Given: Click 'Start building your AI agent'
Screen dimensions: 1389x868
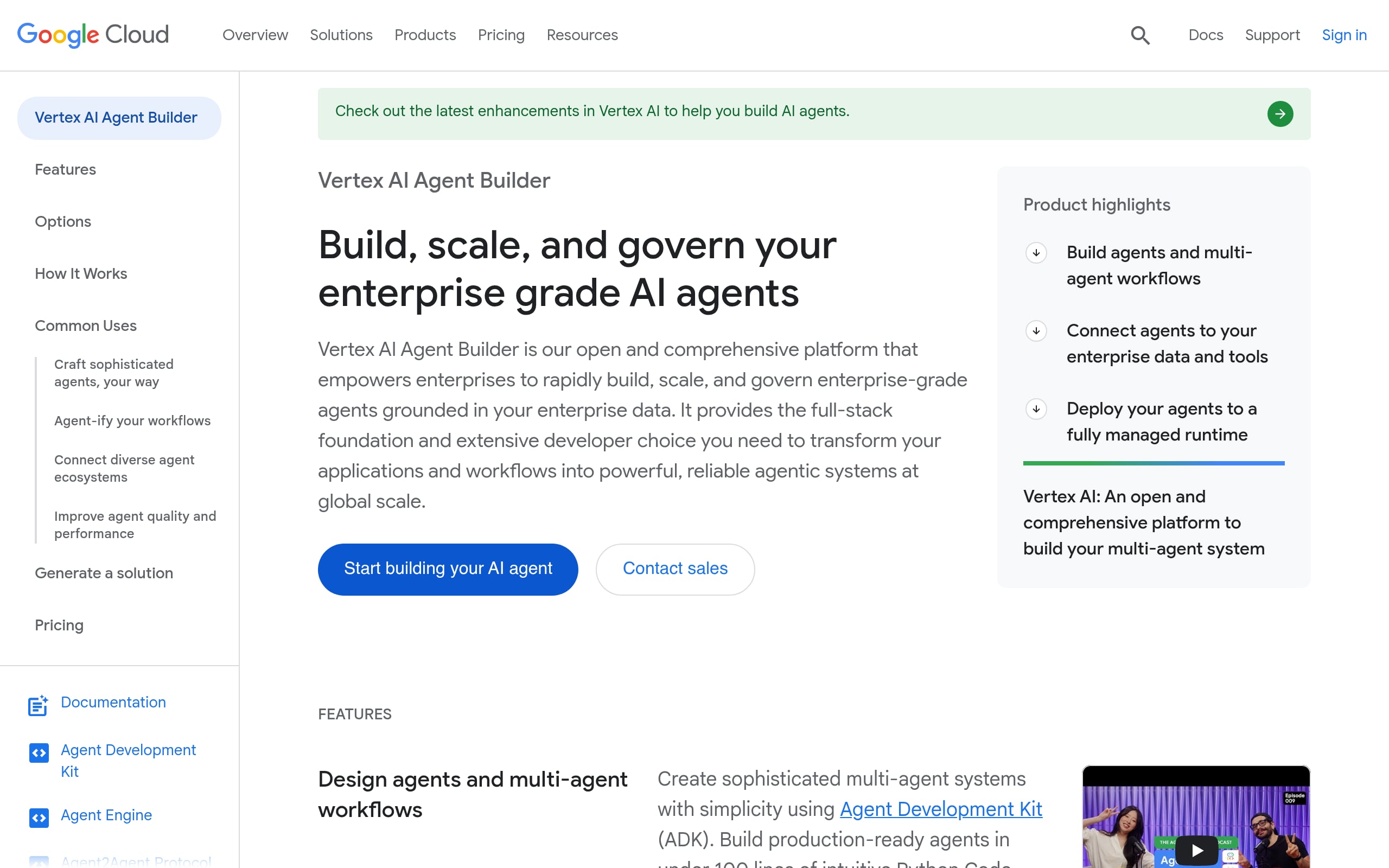Looking at the screenshot, I should [448, 569].
